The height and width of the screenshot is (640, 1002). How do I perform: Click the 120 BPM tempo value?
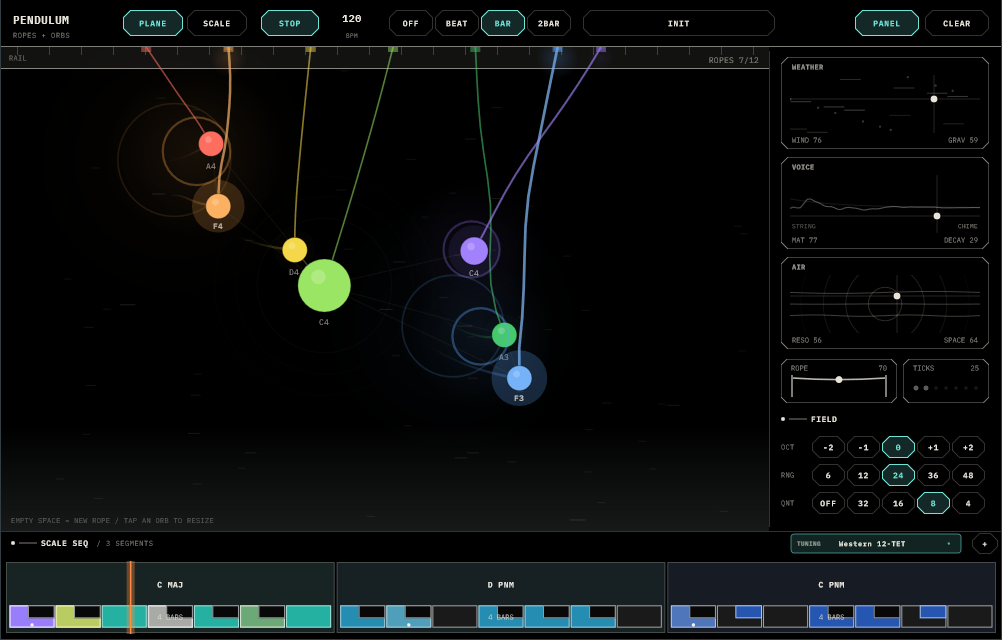click(x=351, y=19)
